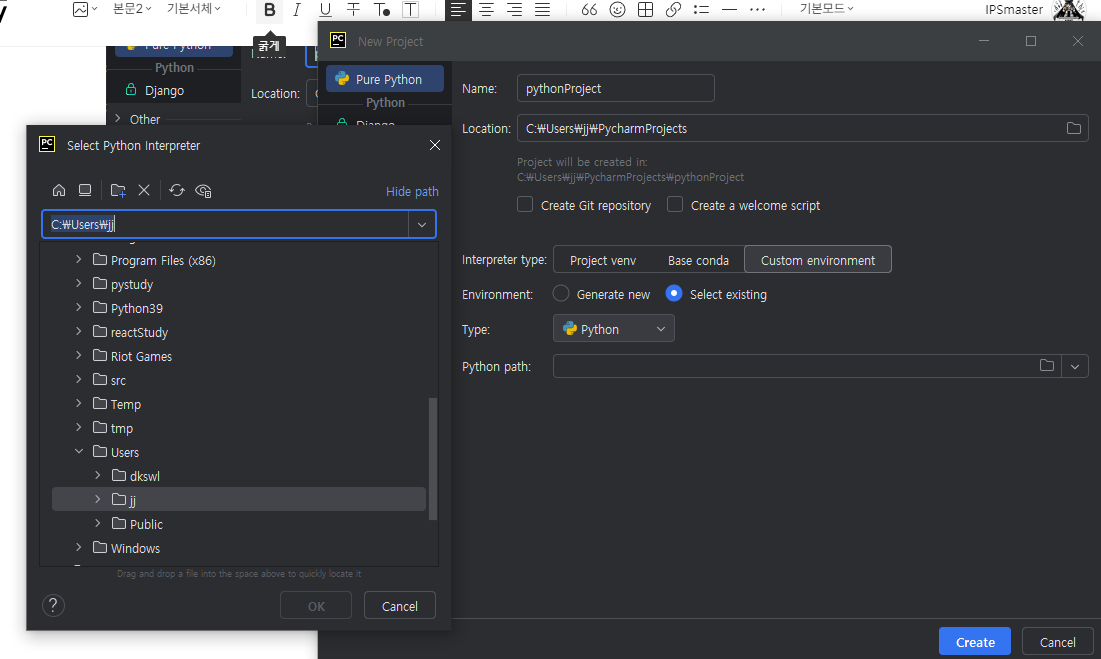Screen dimensions: 1101x659
Task: Click the interpreter path text field
Action: (225, 225)
